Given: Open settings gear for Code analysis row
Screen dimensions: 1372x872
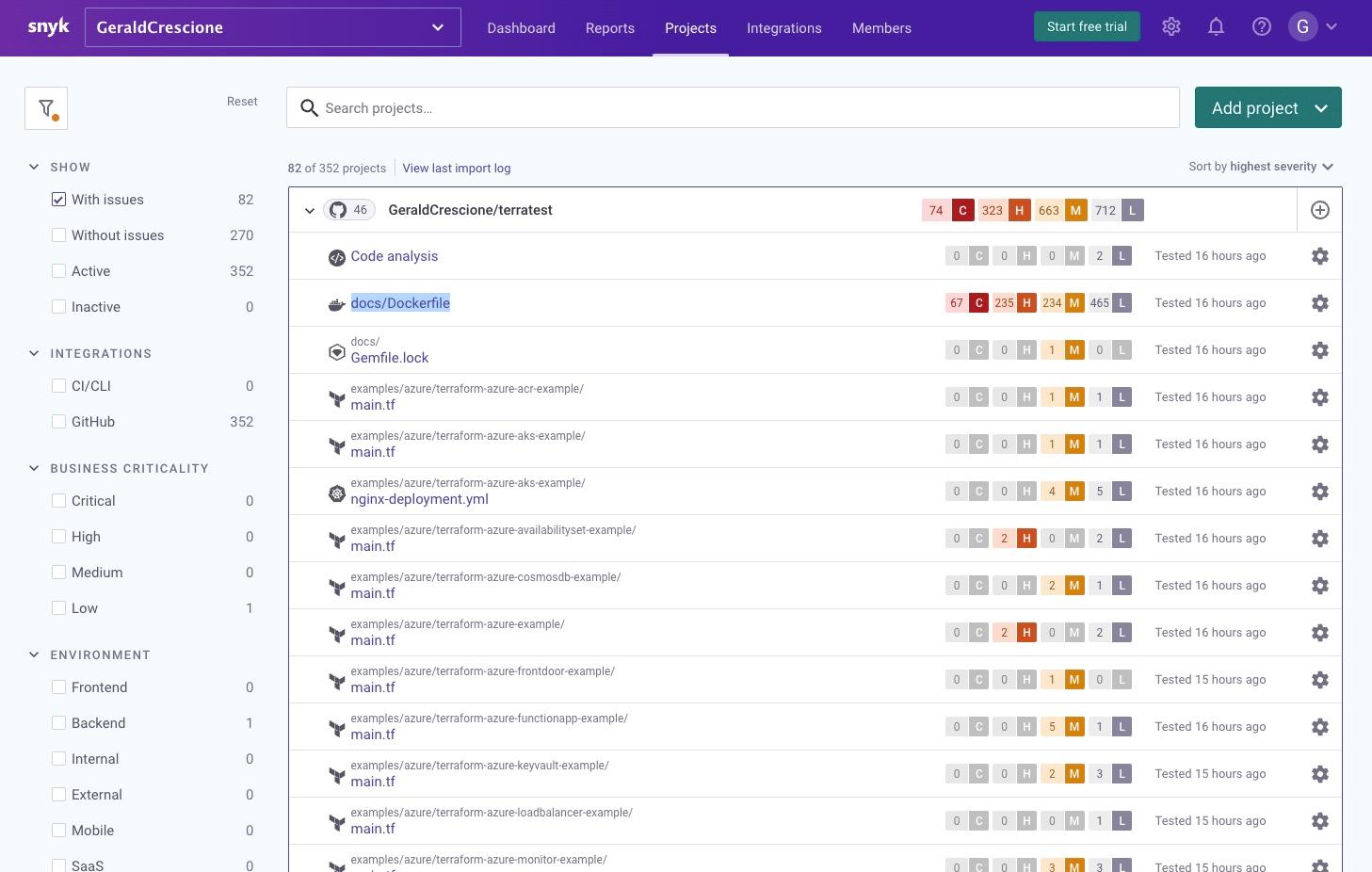Looking at the screenshot, I should click(x=1320, y=256).
